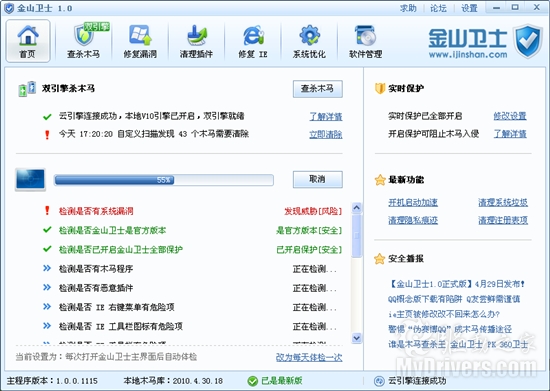This screenshot has height=391, width=550.
Task: Click 主程序版本：1.0.0.1115 in status bar
Action: pos(52,381)
